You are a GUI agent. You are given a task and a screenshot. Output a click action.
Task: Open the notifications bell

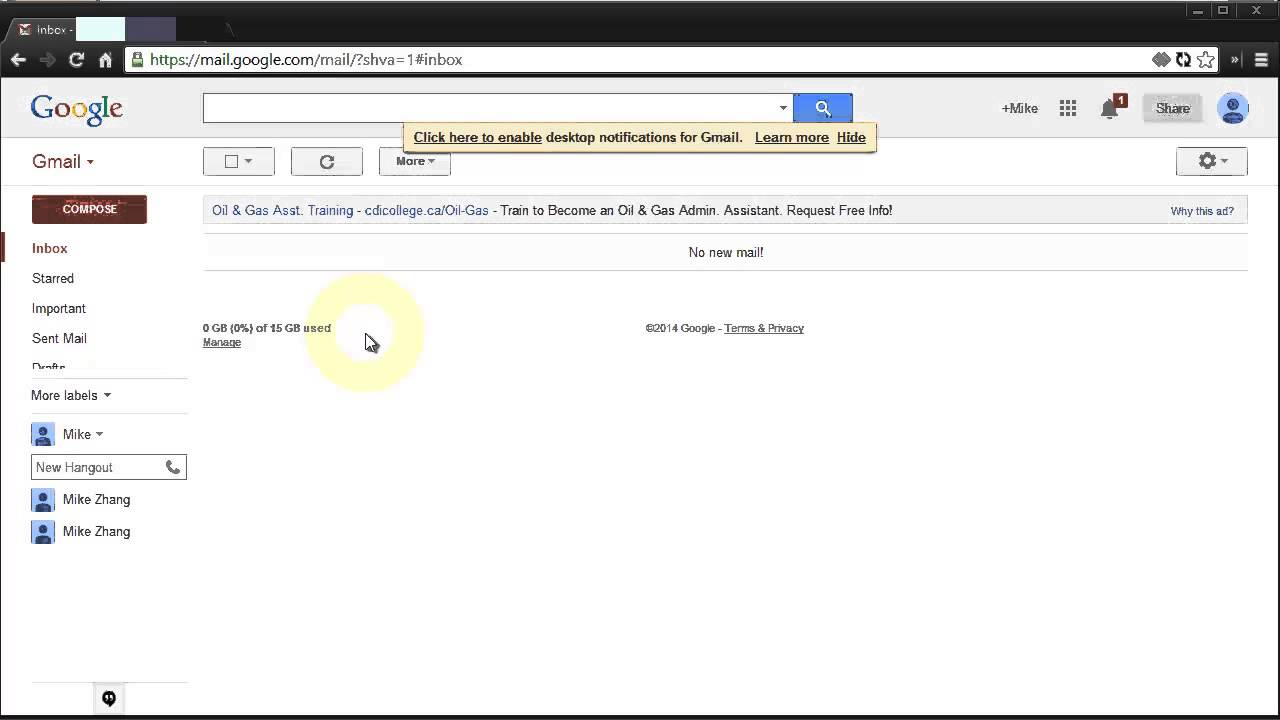(1109, 109)
